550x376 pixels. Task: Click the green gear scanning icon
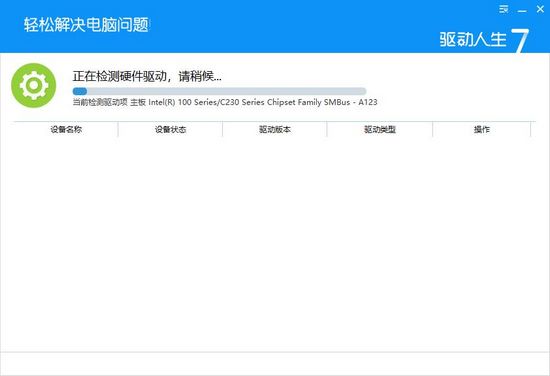point(34,85)
